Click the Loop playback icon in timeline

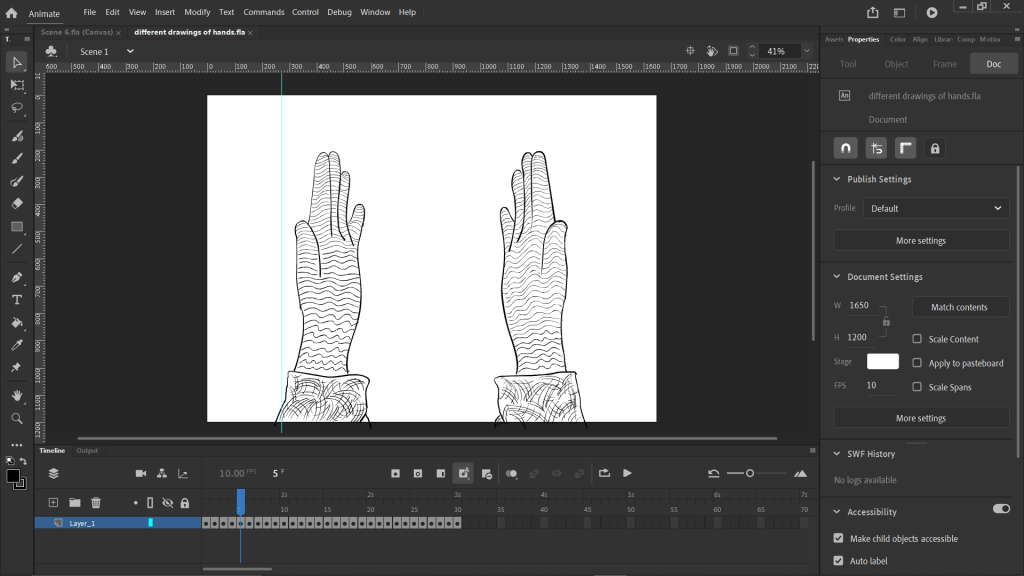pyautogui.click(x=605, y=473)
